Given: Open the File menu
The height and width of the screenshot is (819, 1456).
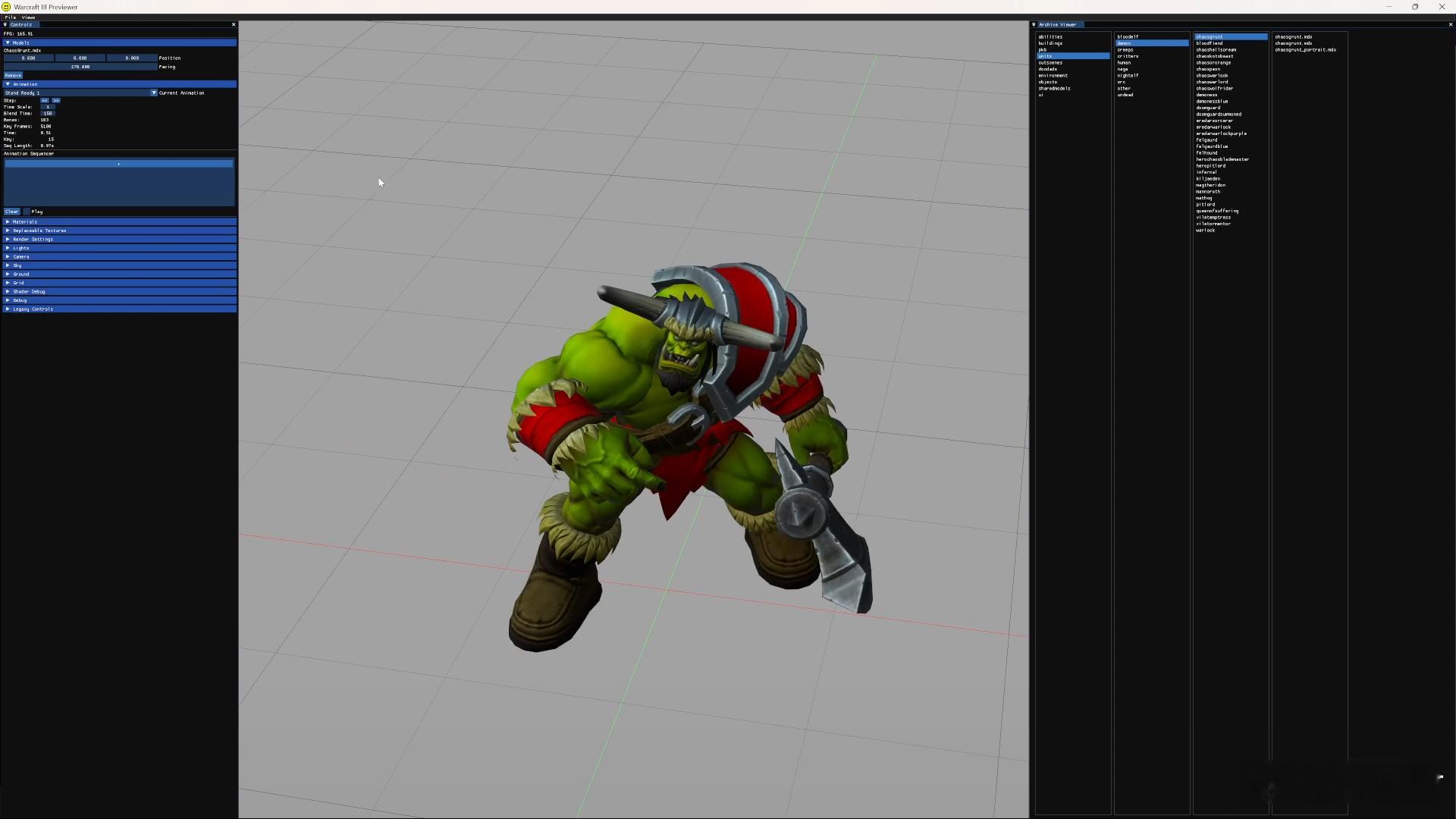Looking at the screenshot, I should pyautogui.click(x=11, y=17).
